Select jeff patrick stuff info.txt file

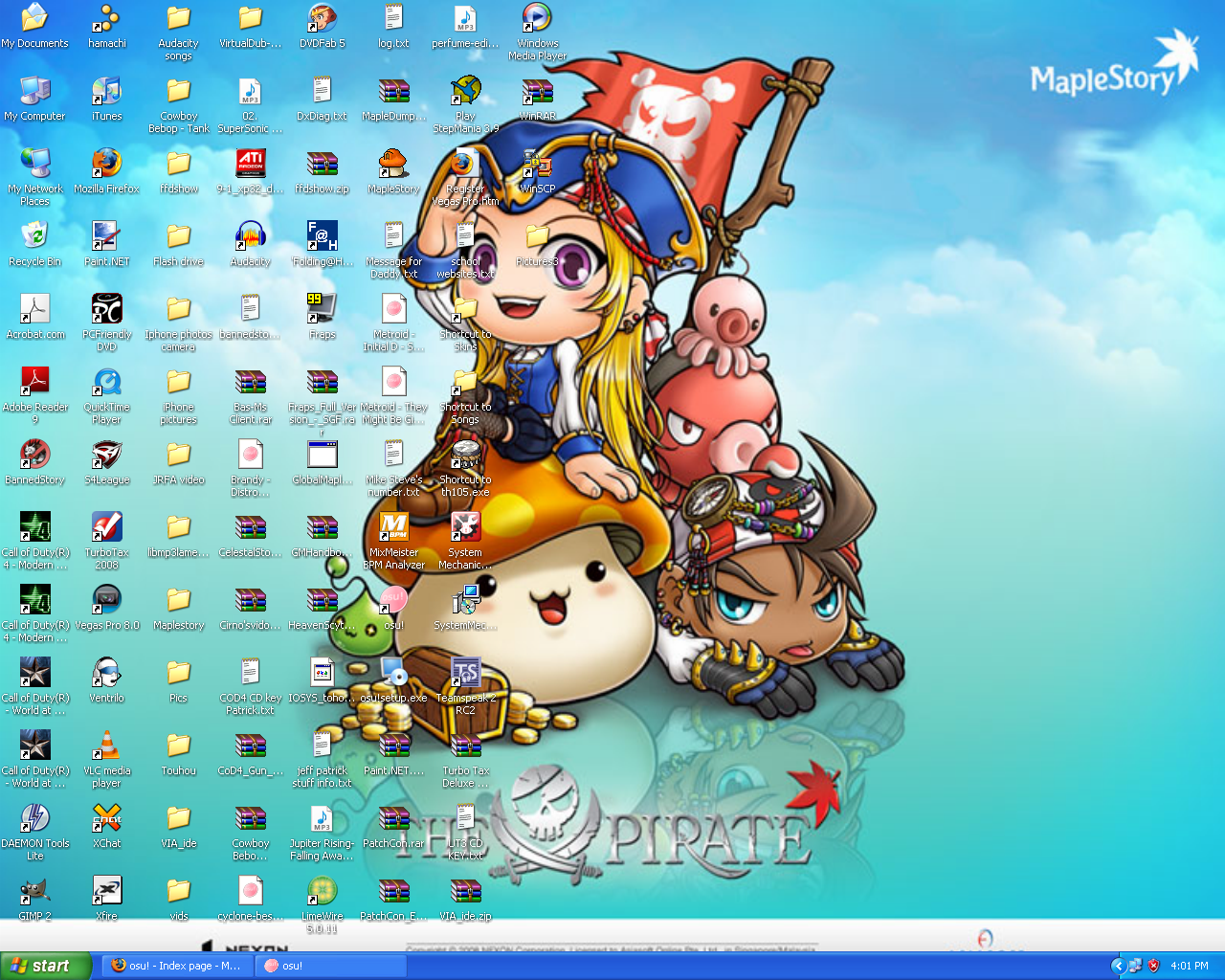click(x=322, y=746)
